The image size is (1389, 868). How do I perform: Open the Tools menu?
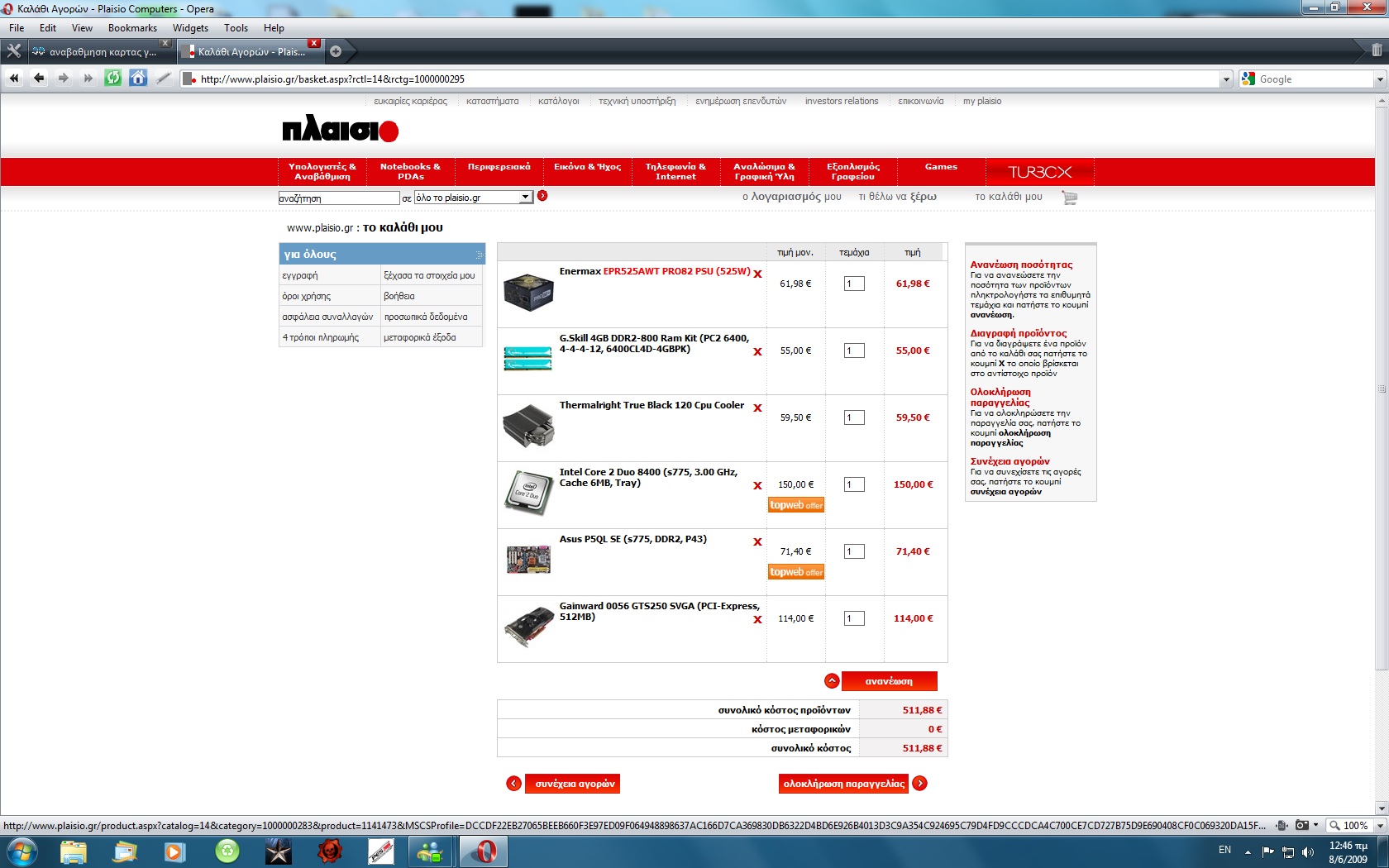click(x=236, y=28)
